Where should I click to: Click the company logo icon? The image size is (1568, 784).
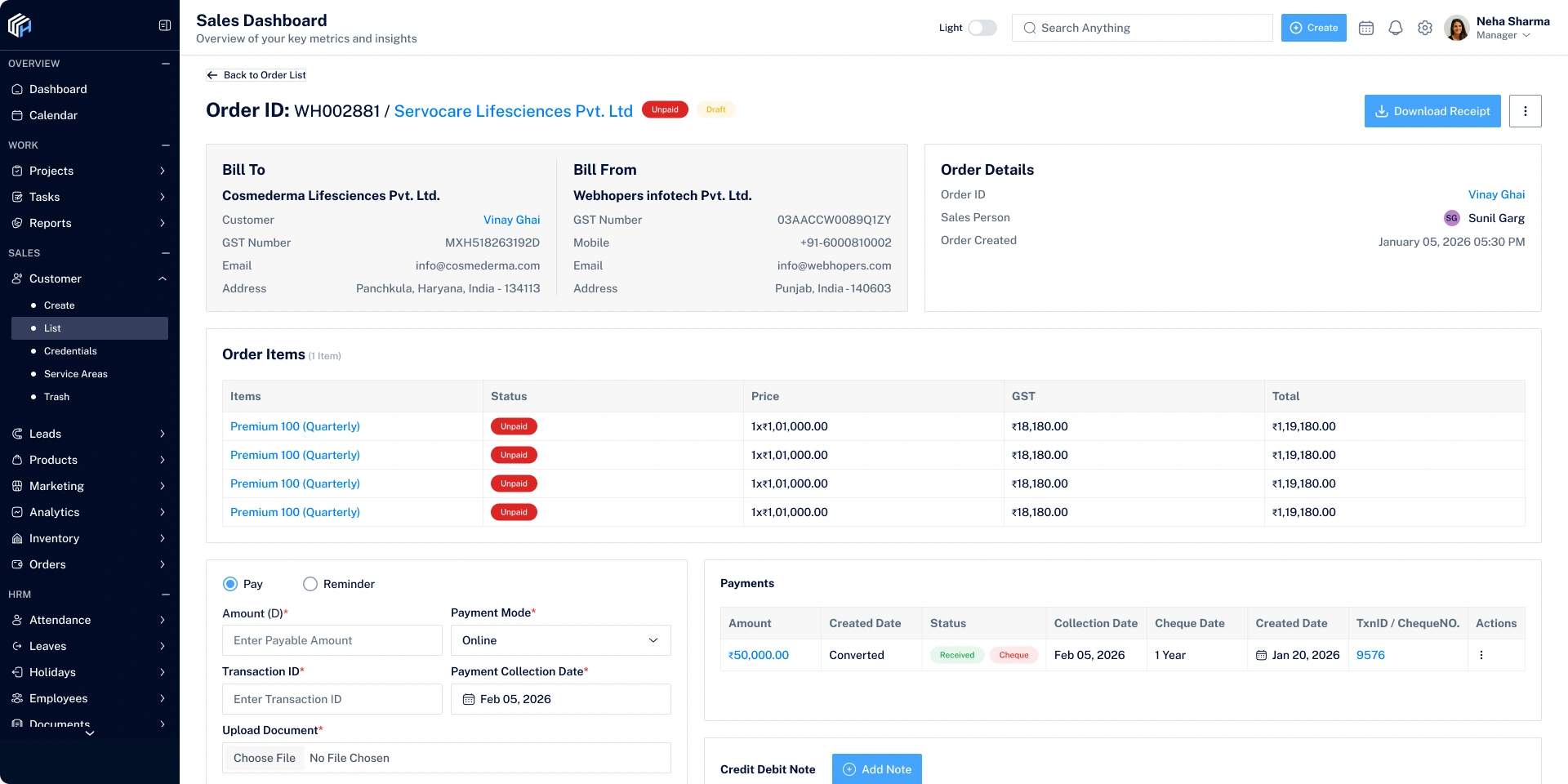coord(20,25)
